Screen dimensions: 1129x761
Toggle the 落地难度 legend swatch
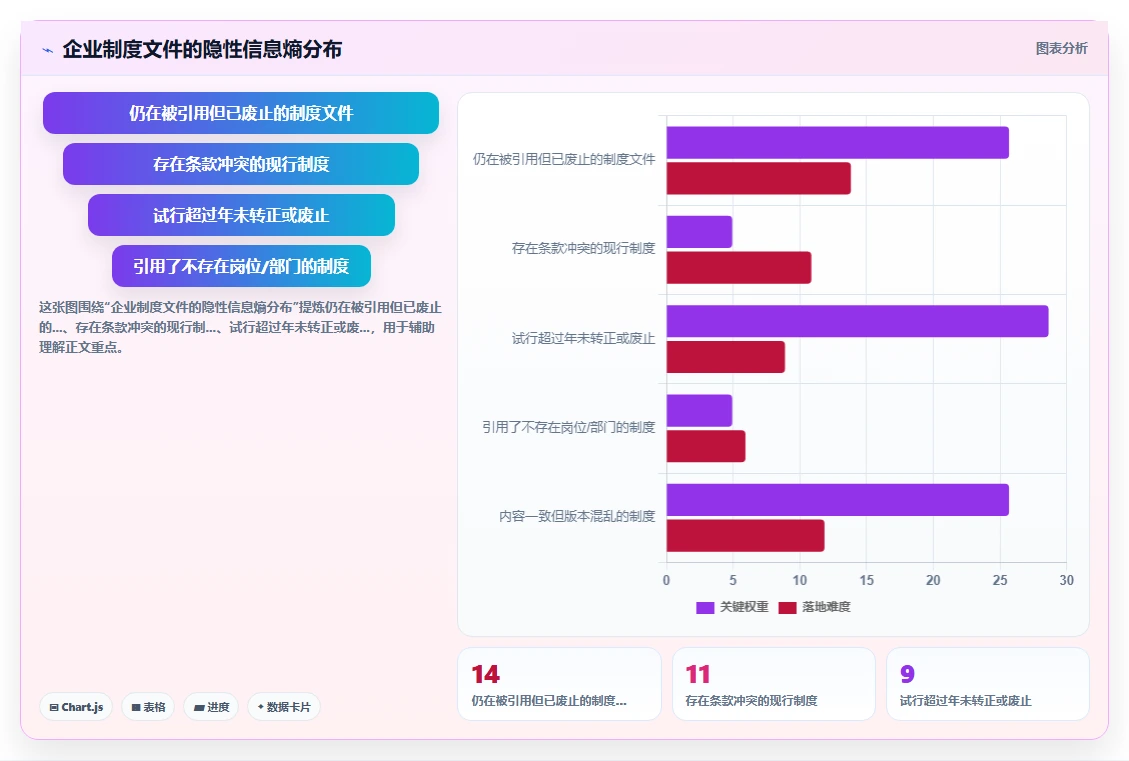coord(788,608)
